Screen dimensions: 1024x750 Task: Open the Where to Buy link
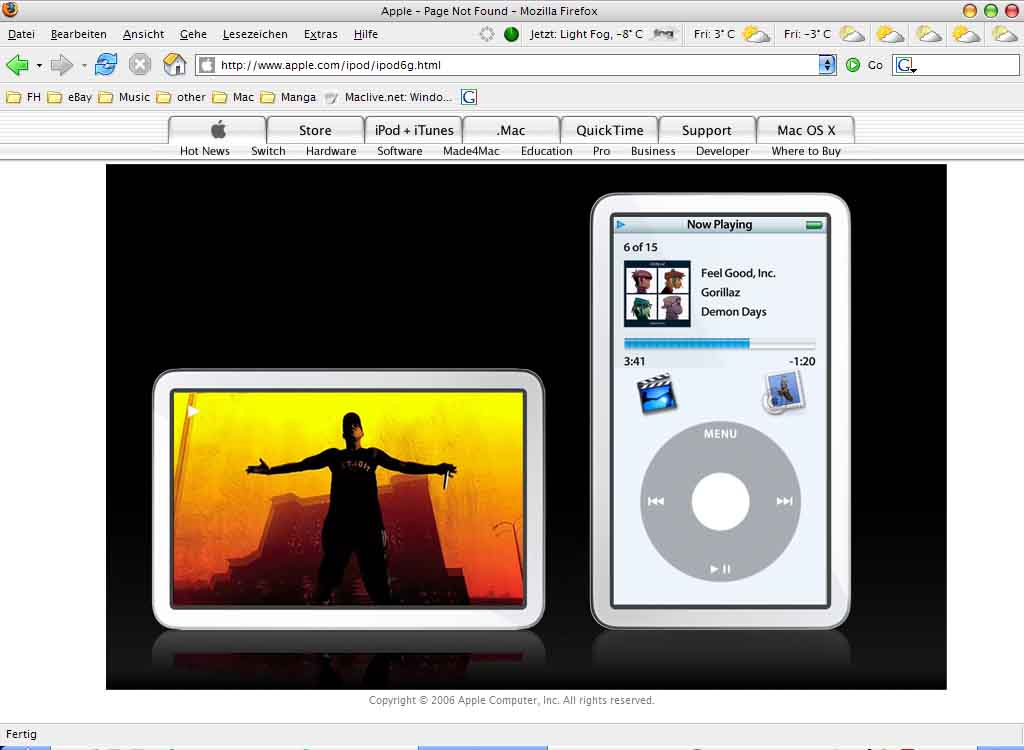806,151
